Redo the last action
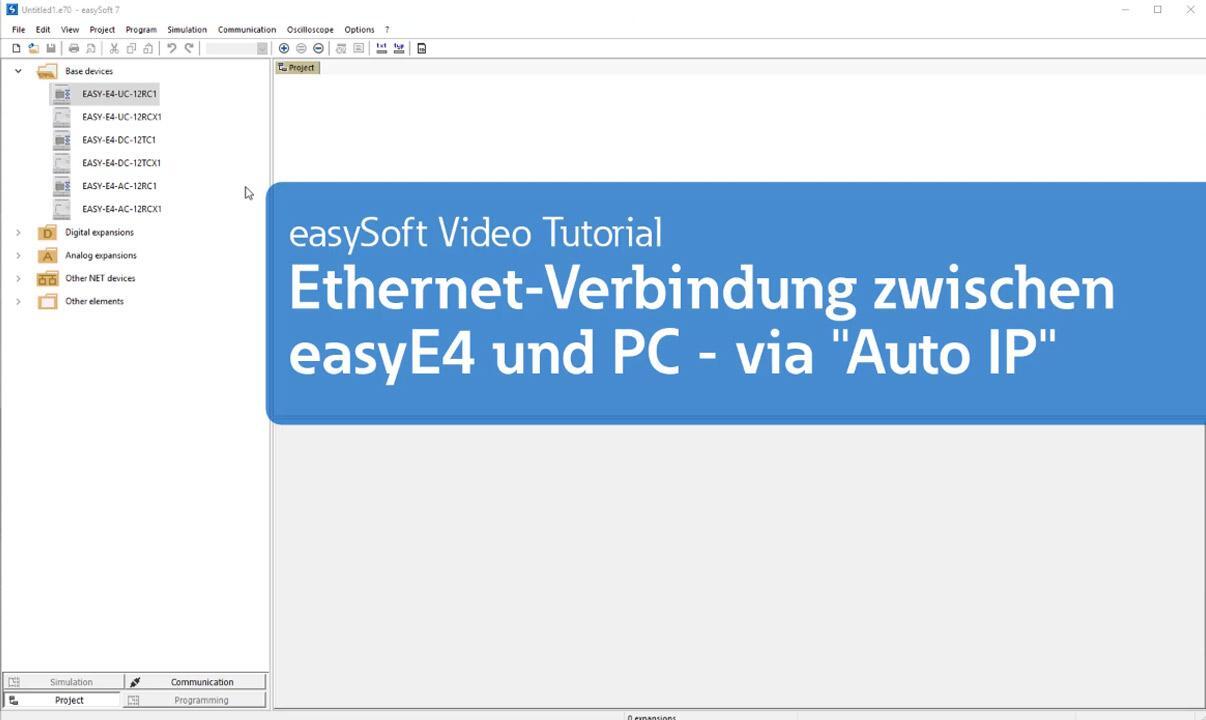Screen dimensions: 1206x720 coord(189,48)
